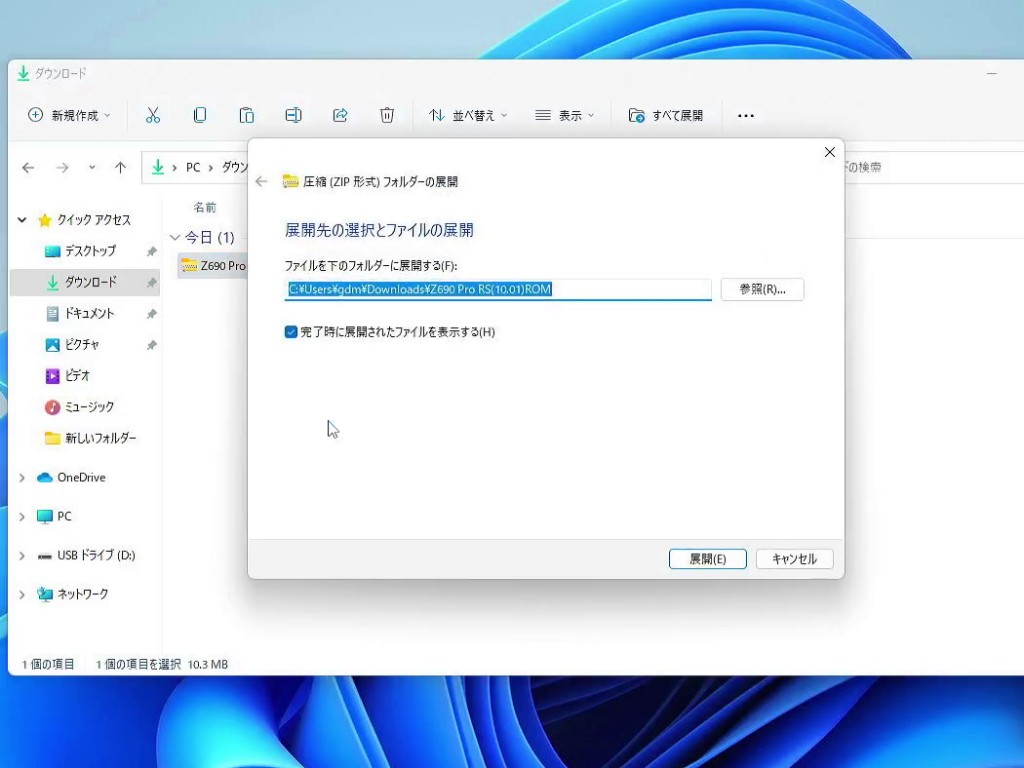Click the Paste clipboard icon
The height and width of the screenshot is (768, 1024).
click(246, 115)
